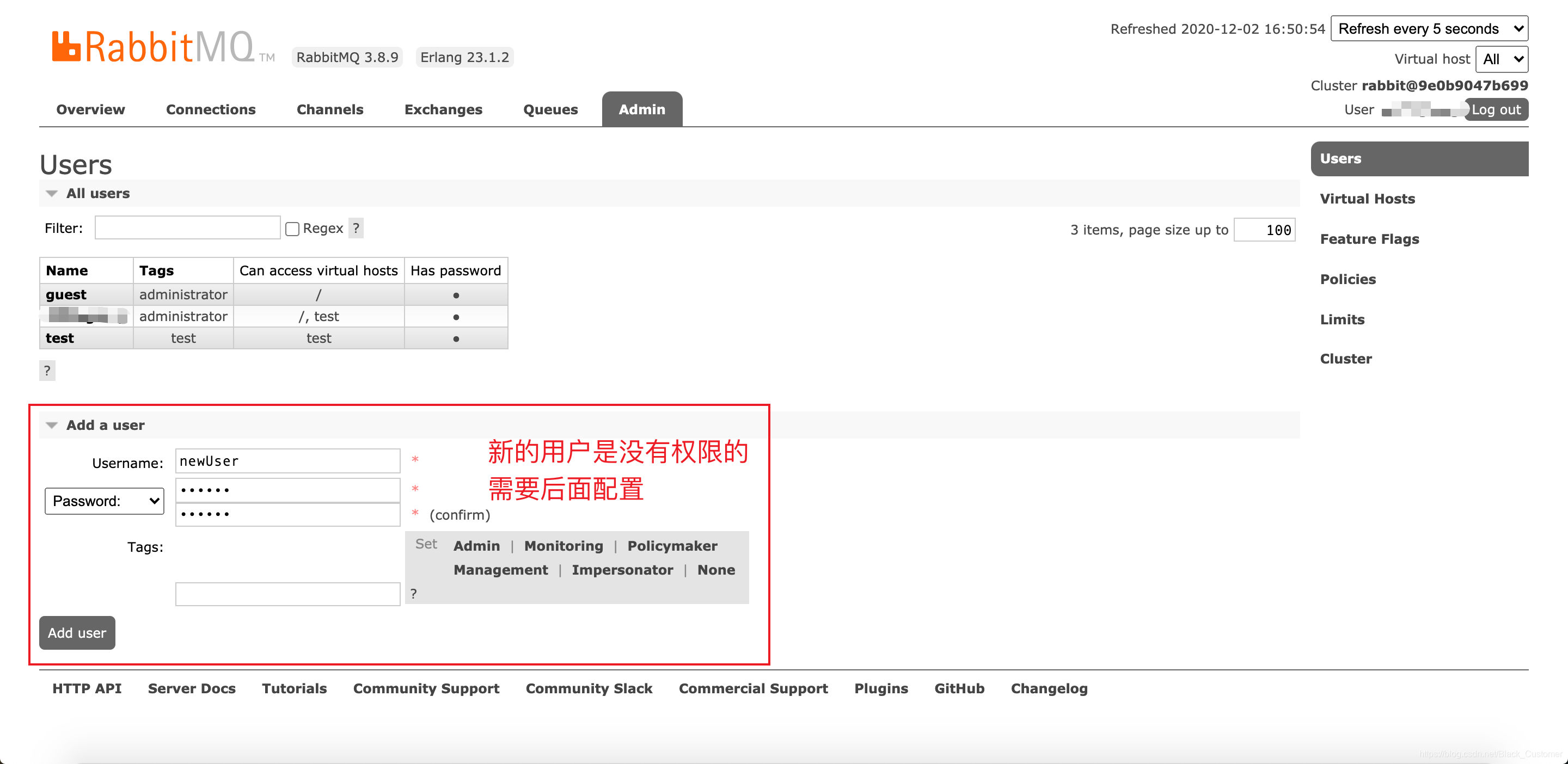This screenshot has width=1568, height=764.
Task: Enable the Regex filter checkbox
Action: click(x=292, y=229)
